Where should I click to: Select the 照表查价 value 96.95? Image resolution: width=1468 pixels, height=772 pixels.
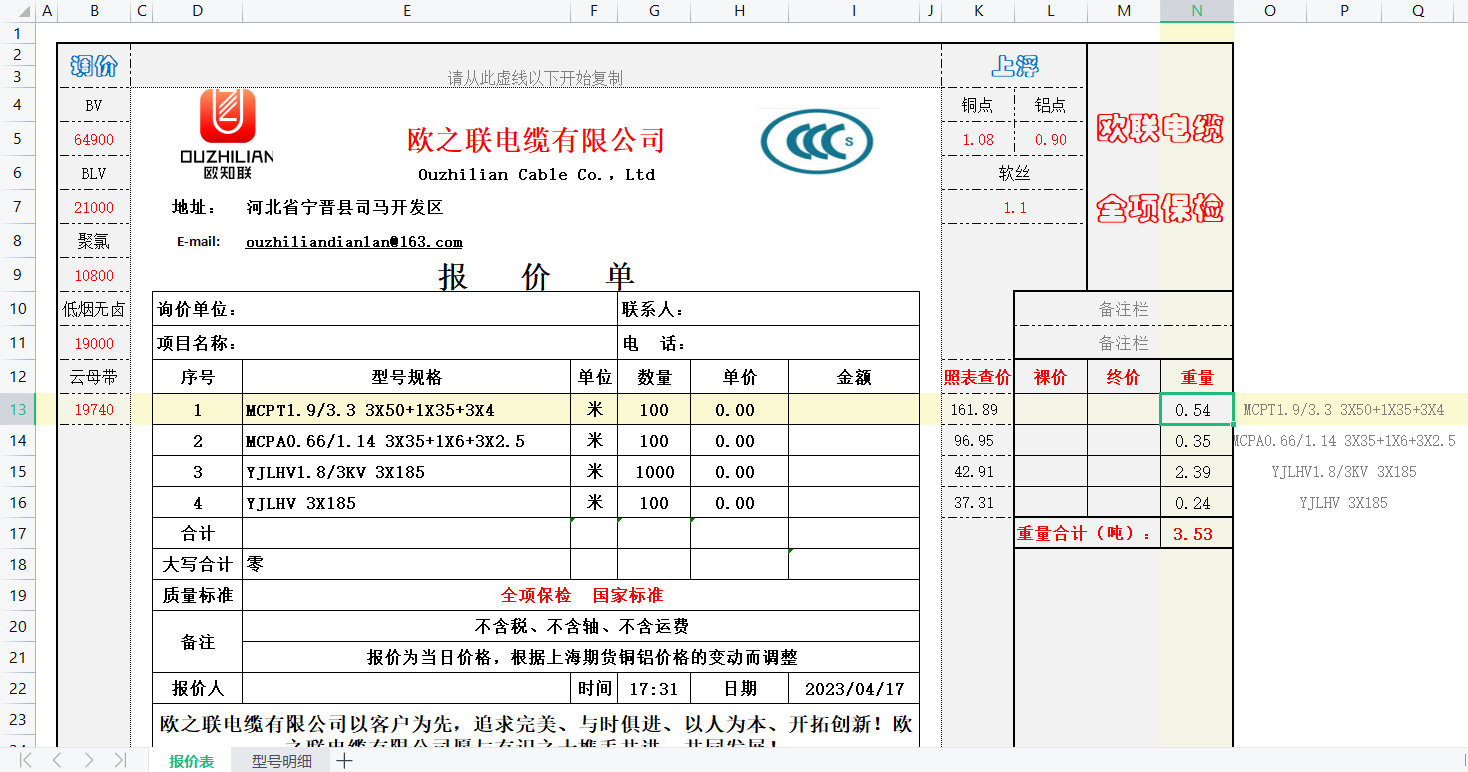pyautogui.click(x=978, y=441)
